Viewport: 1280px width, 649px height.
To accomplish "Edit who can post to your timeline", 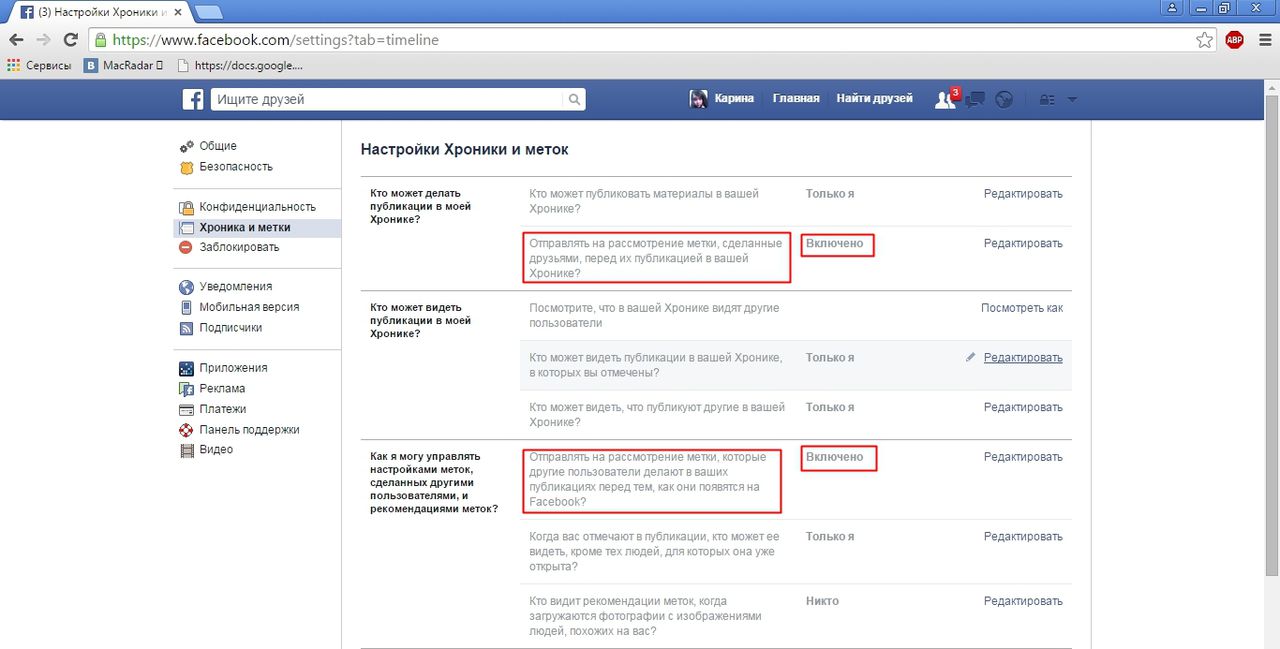I will (1023, 194).
